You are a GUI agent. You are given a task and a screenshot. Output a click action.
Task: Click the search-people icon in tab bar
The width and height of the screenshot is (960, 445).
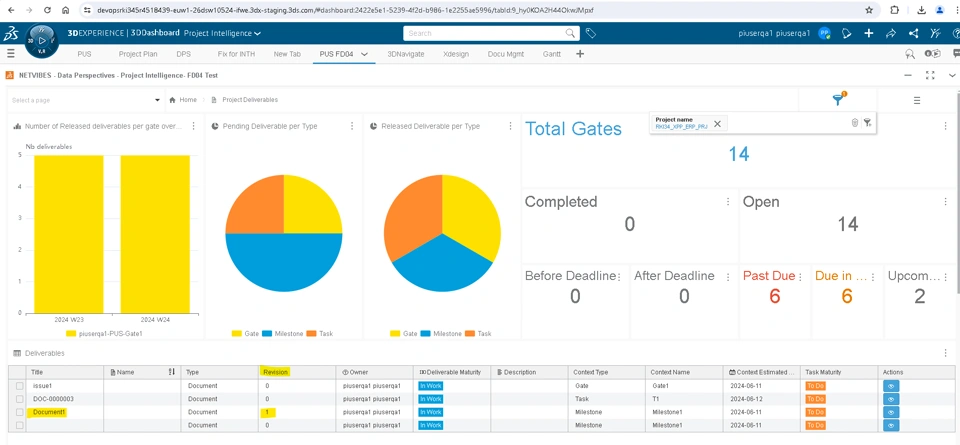[910, 54]
